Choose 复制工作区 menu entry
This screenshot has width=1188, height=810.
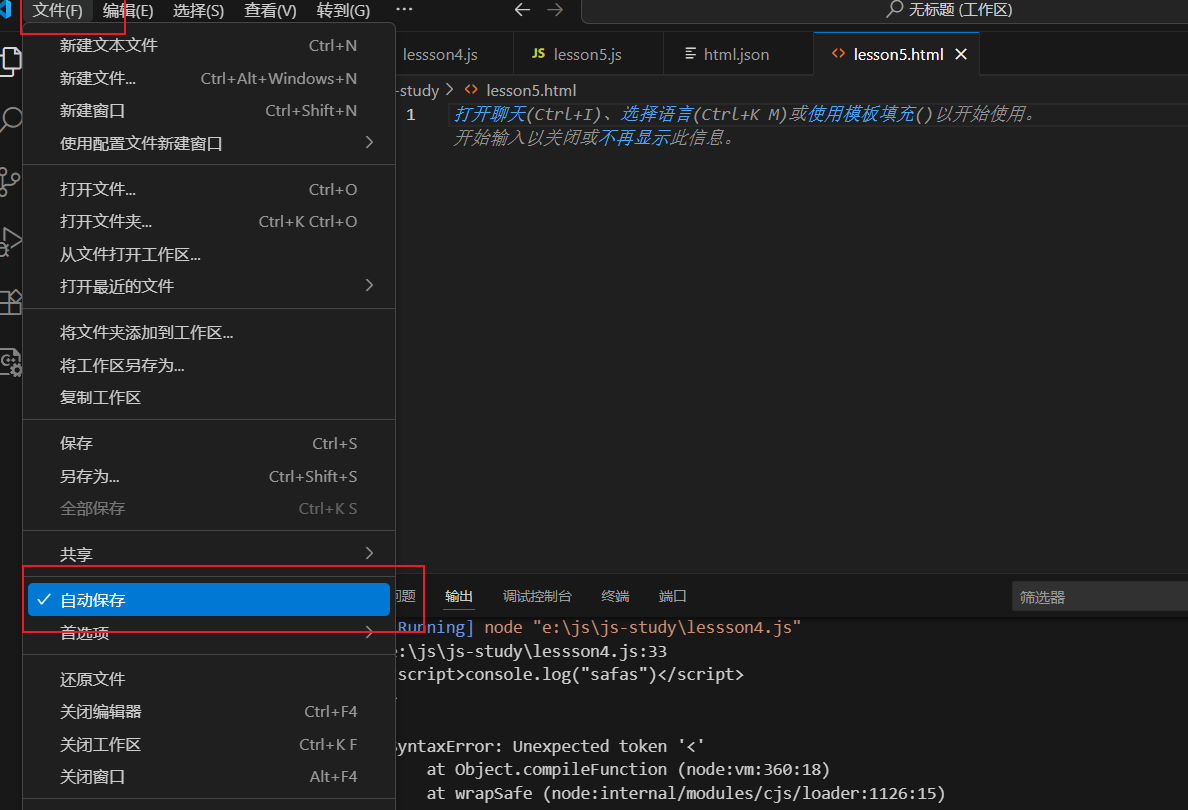[209, 398]
